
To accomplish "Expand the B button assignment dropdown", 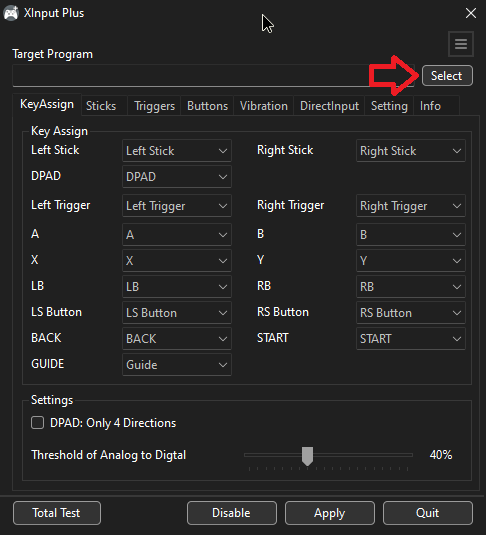I will [x=411, y=234].
